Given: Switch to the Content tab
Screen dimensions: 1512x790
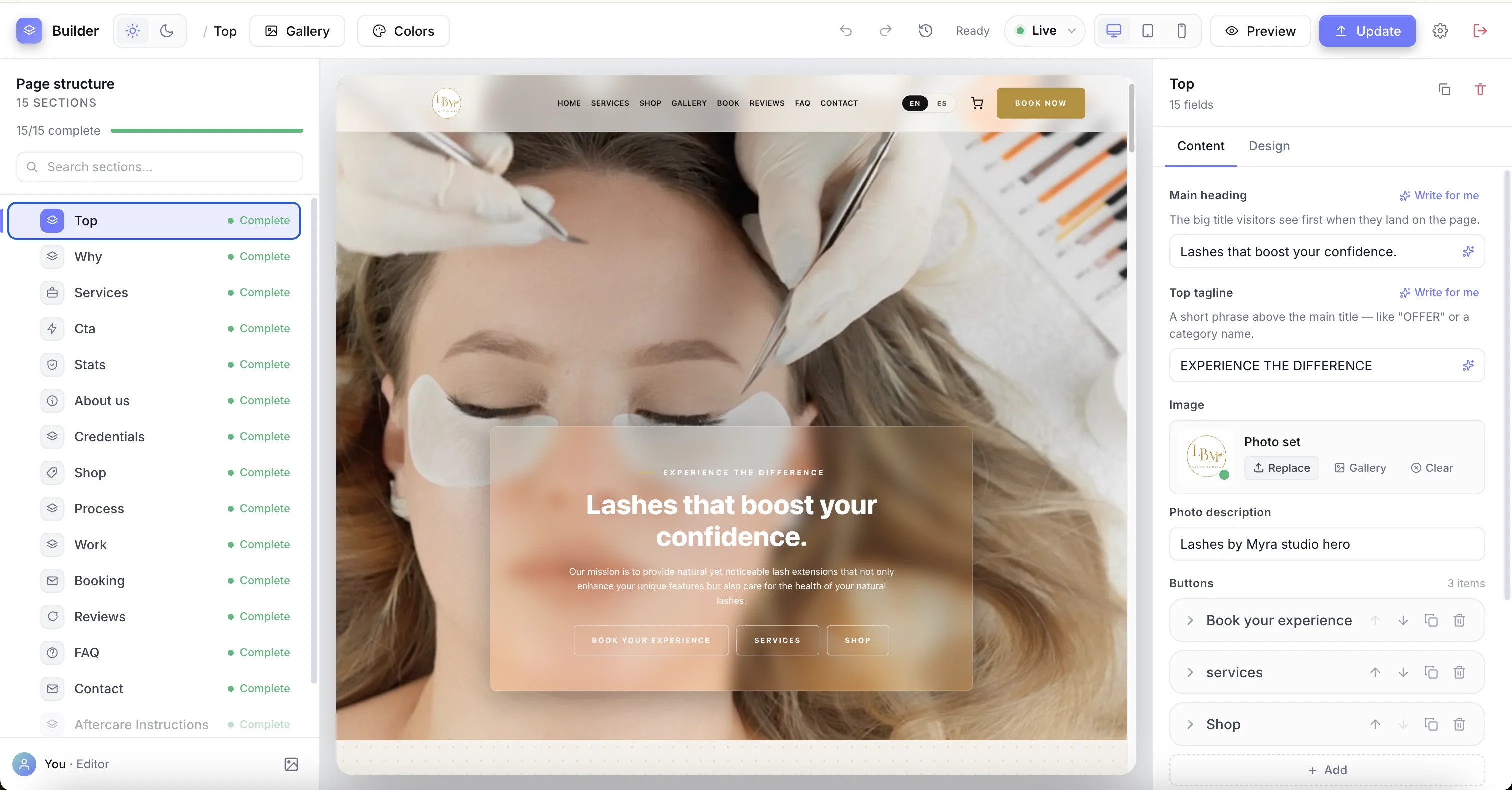Looking at the screenshot, I should point(1201,146).
